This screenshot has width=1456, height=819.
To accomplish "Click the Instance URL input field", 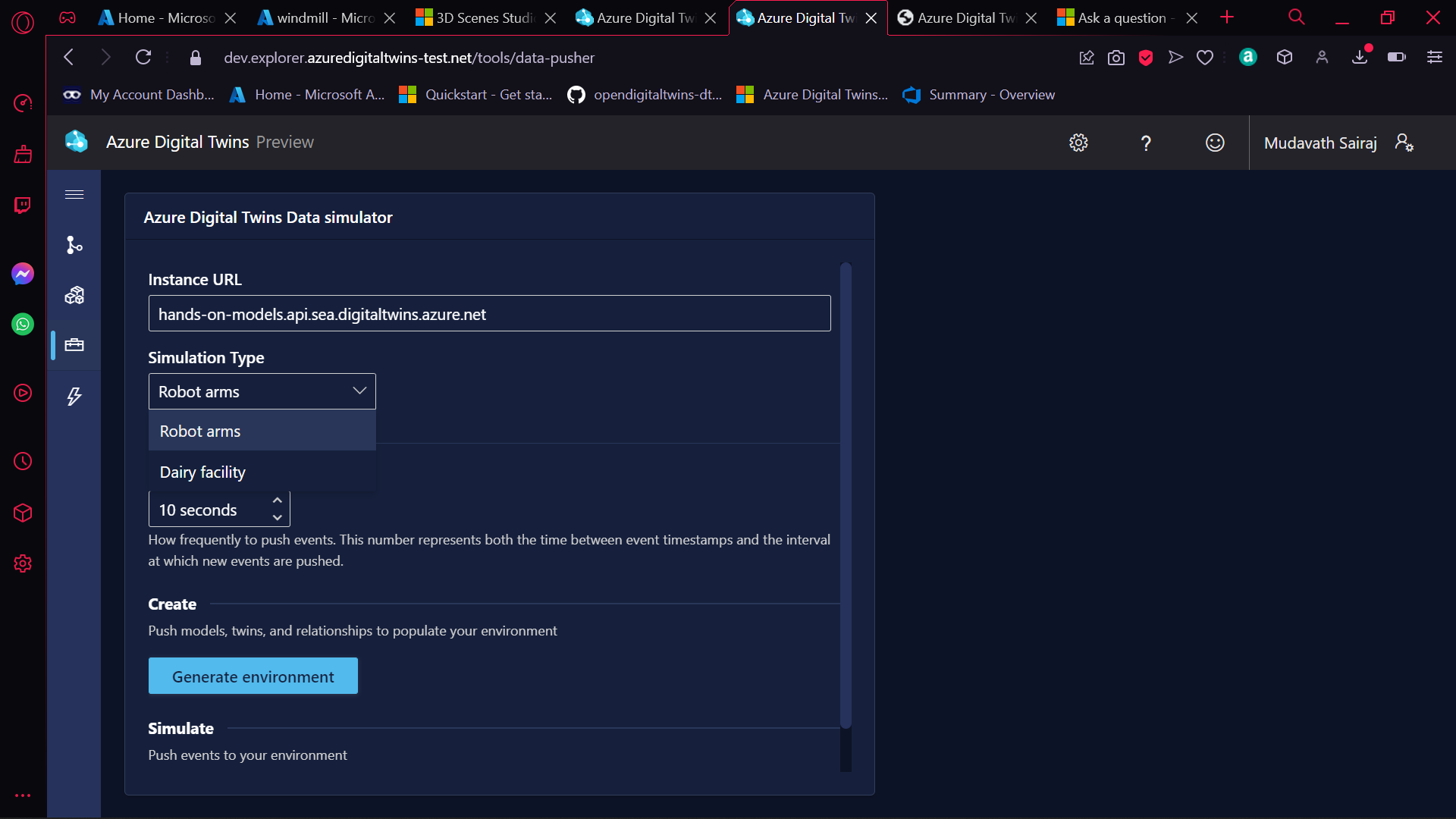I will pos(490,313).
